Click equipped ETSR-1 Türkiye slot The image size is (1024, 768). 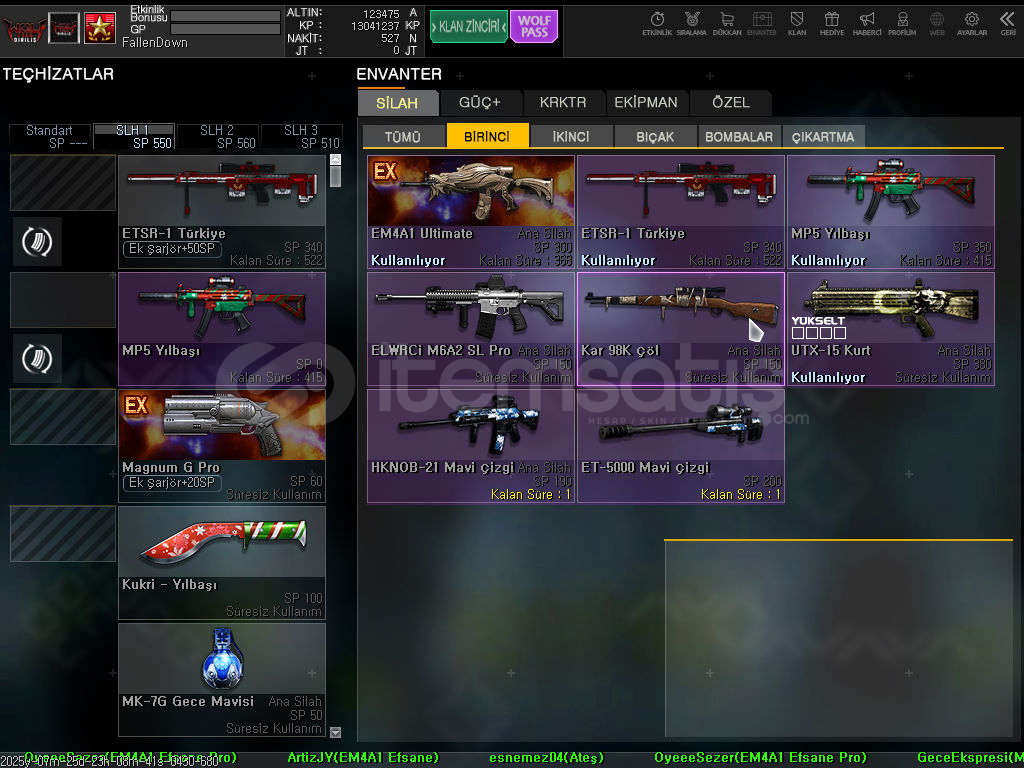(x=222, y=212)
